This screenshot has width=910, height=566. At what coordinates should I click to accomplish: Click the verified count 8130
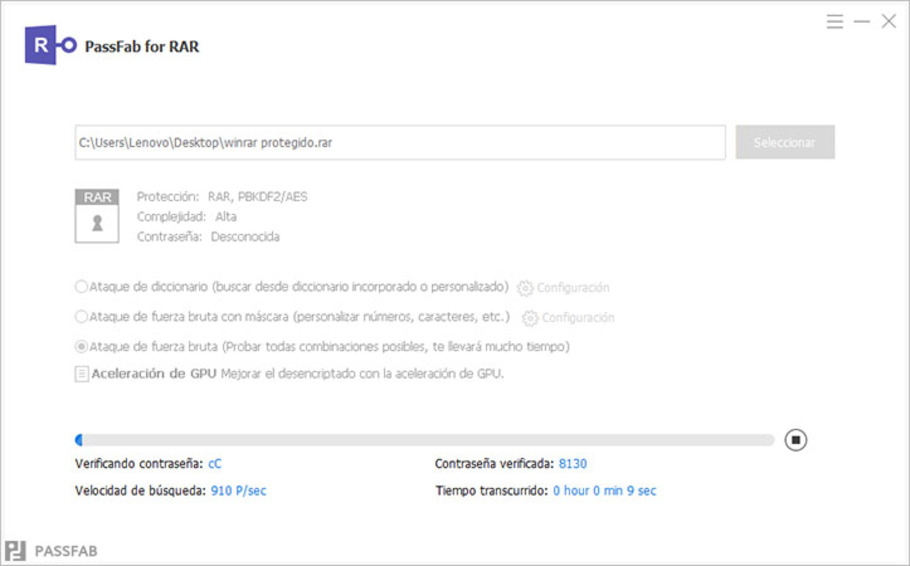click(x=573, y=464)
